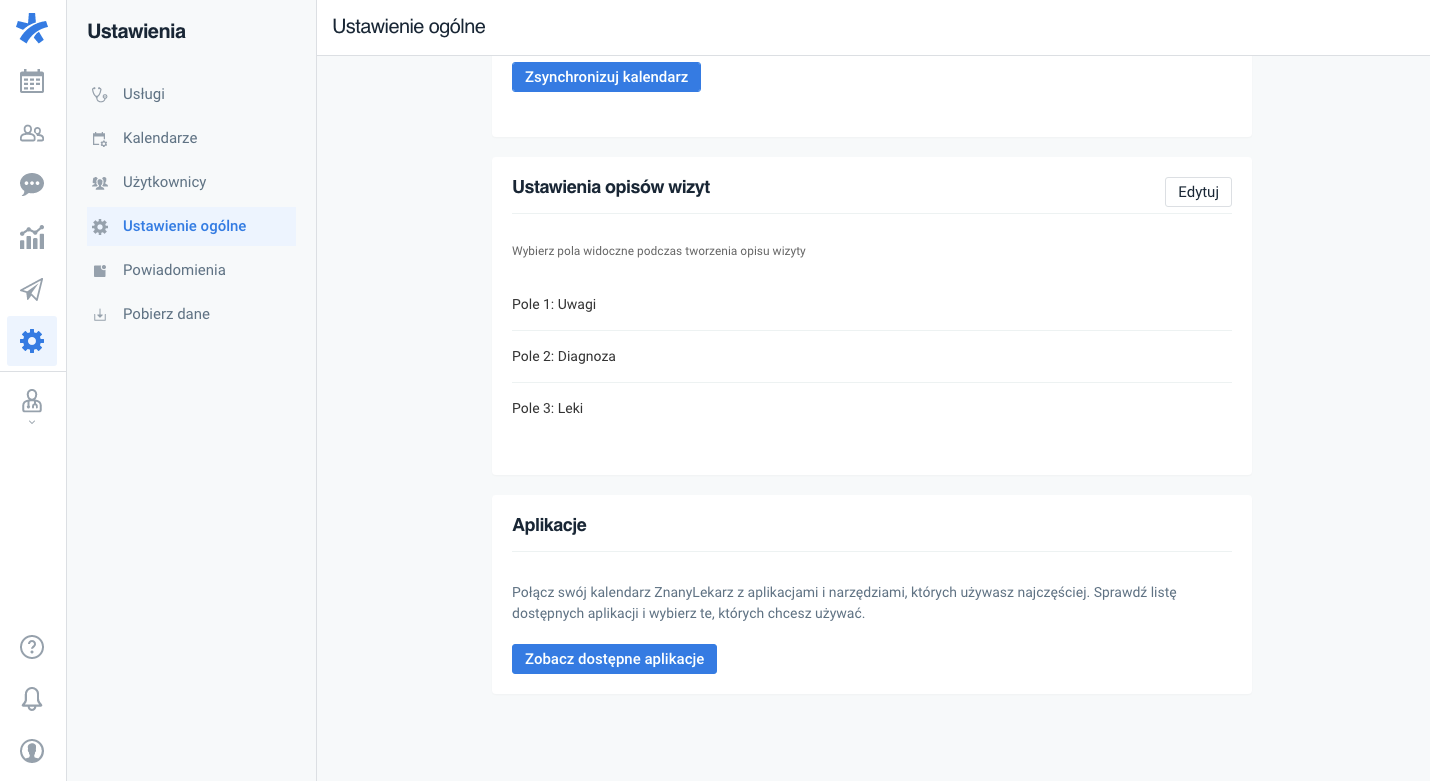Click the icon beside Powiadomienia
The width and height of the screenshot is (1430, 781).
coord(99,271)
